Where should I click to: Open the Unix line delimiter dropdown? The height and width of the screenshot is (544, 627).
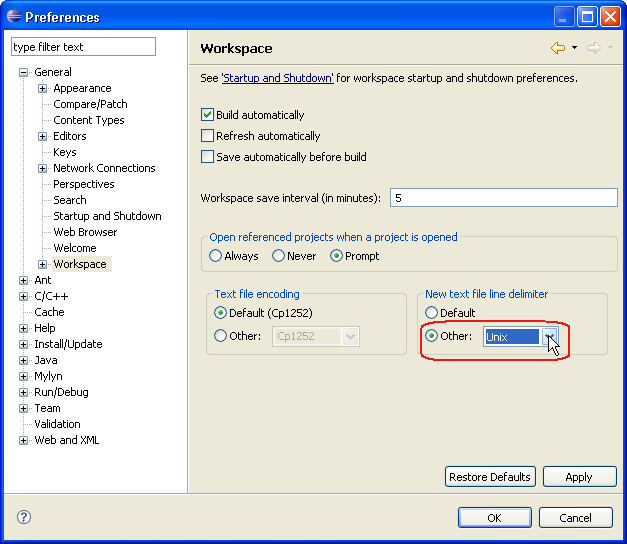tap(549, 337)
